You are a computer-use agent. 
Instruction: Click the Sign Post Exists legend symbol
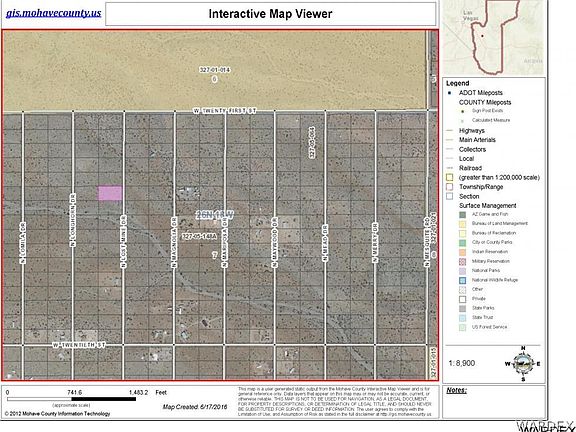click(x=463, y=111)
